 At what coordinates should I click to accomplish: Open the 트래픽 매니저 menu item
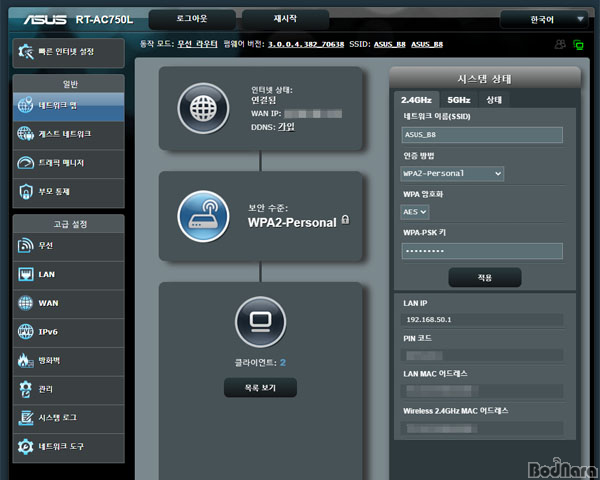68,163
